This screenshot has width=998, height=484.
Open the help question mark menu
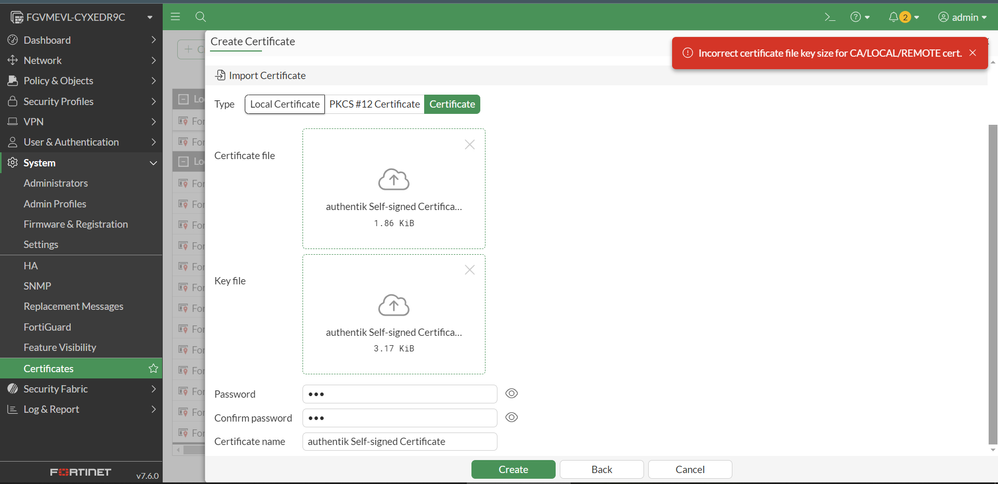pyautogui.click(x=860, y=17)
